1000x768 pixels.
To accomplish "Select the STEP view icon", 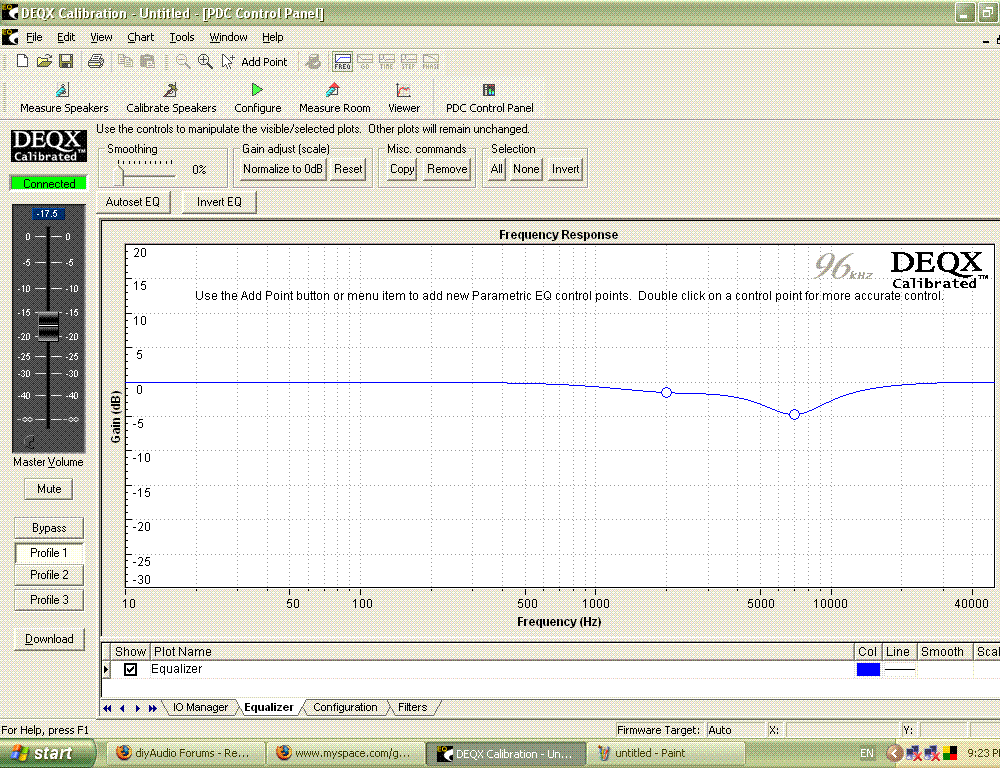I will [x=409, y=61].
